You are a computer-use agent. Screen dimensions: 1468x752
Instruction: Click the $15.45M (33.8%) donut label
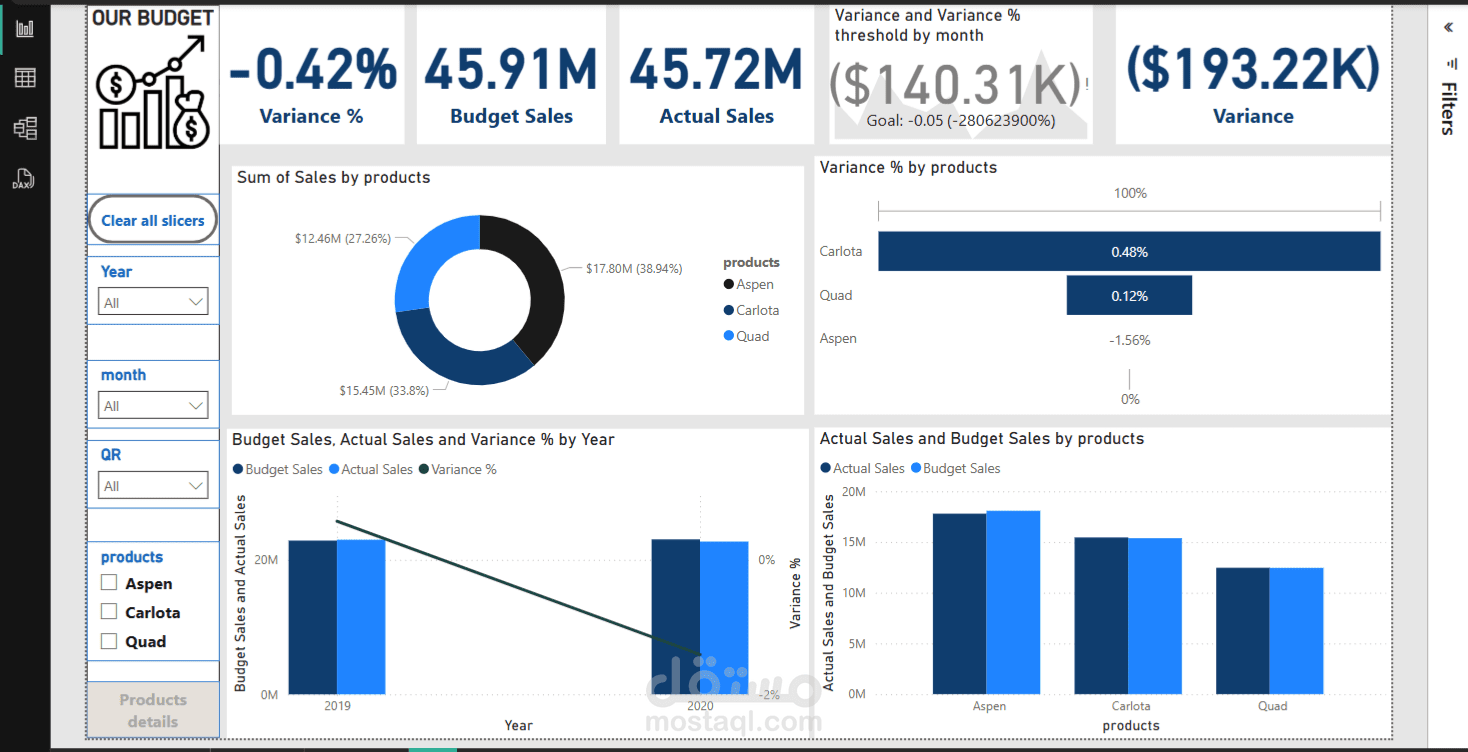click(x=384, y=390)
